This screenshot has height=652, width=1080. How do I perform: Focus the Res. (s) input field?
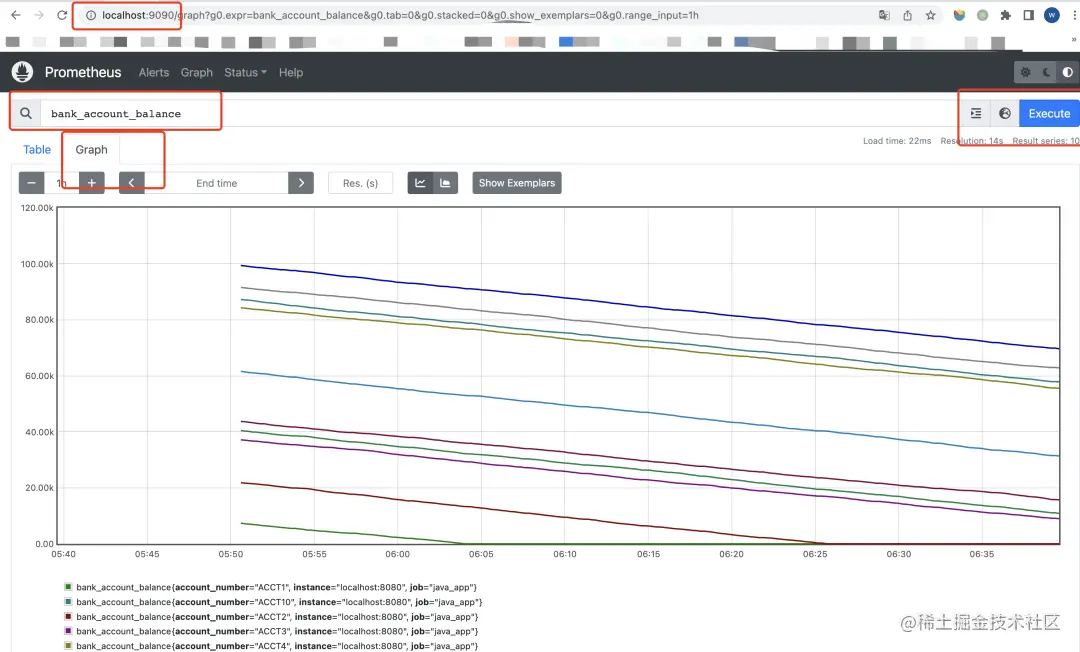[x=360, y=183]
